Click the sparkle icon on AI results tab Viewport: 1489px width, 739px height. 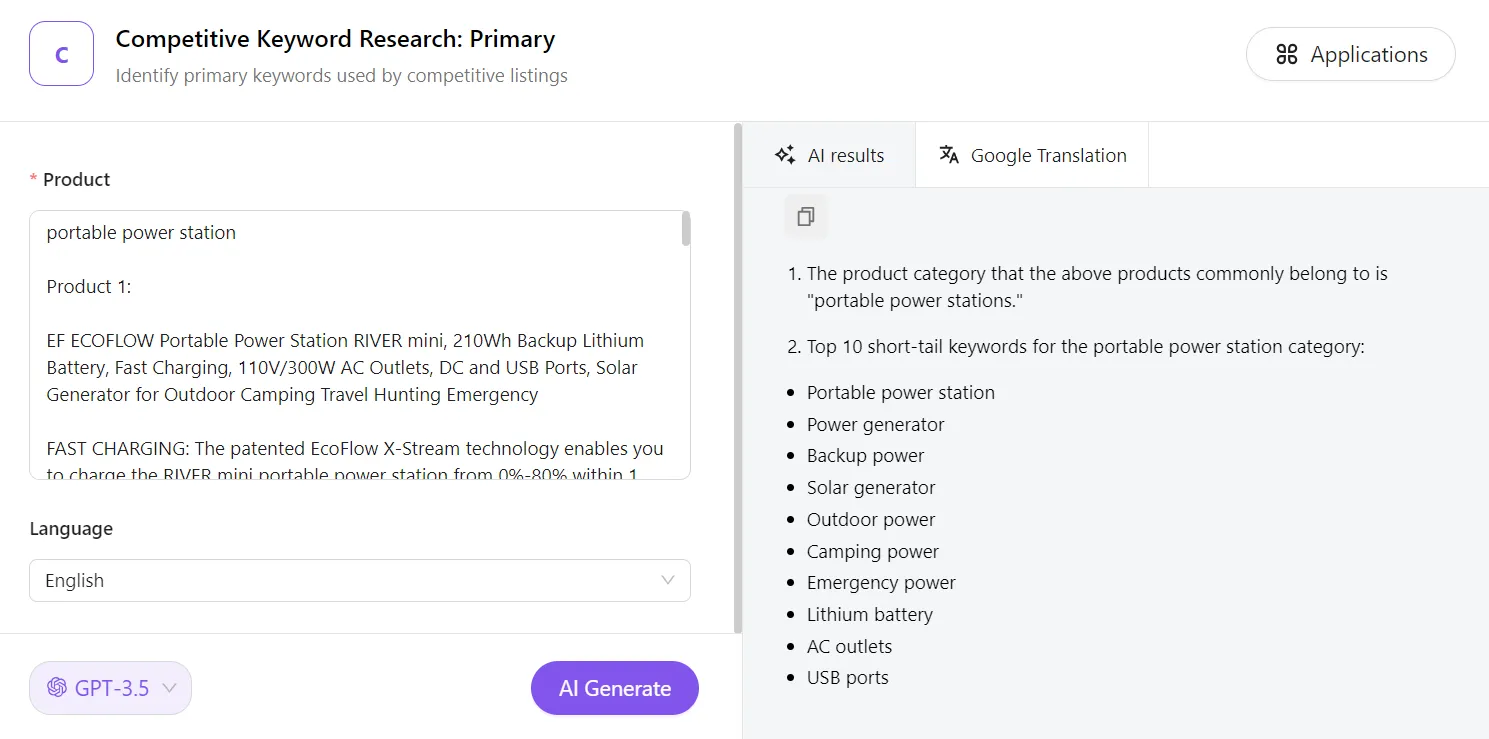point(785,155)
